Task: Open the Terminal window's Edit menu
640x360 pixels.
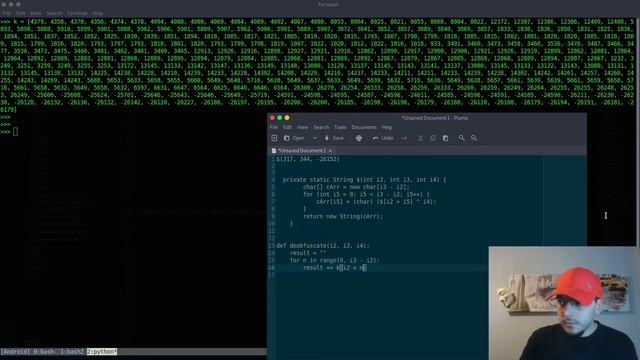Action: click(20, 13)
